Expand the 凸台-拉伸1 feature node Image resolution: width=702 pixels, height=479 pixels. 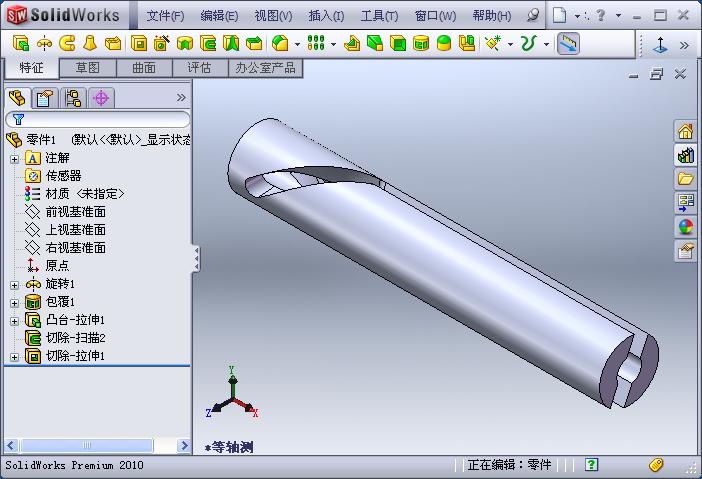(14, 321)
